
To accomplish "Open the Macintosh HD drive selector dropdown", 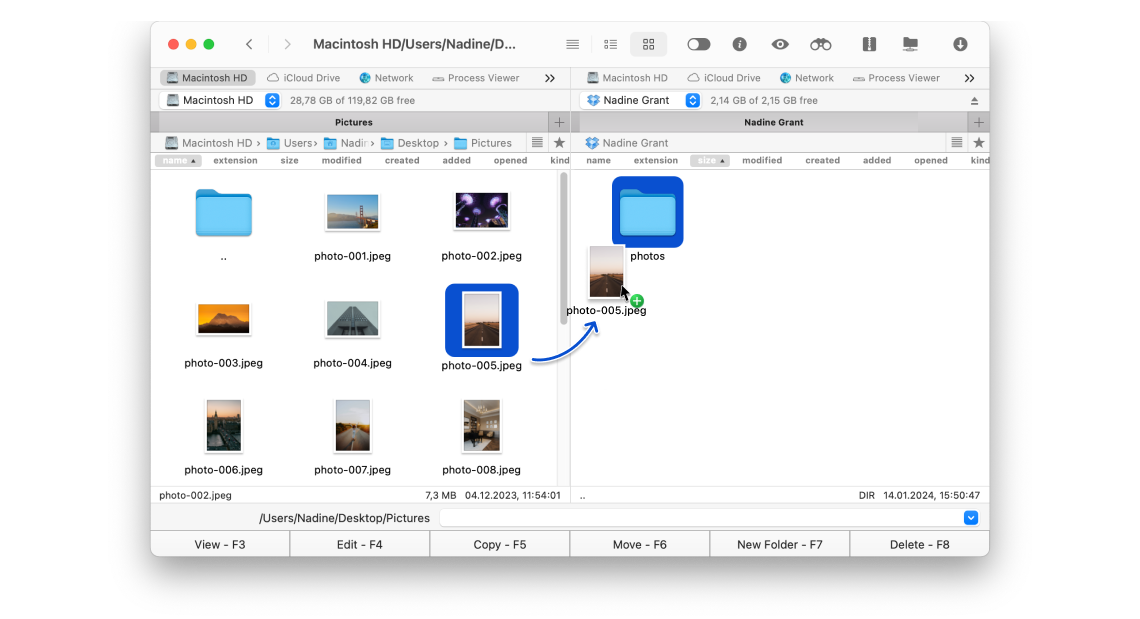I will click(271, 99).
